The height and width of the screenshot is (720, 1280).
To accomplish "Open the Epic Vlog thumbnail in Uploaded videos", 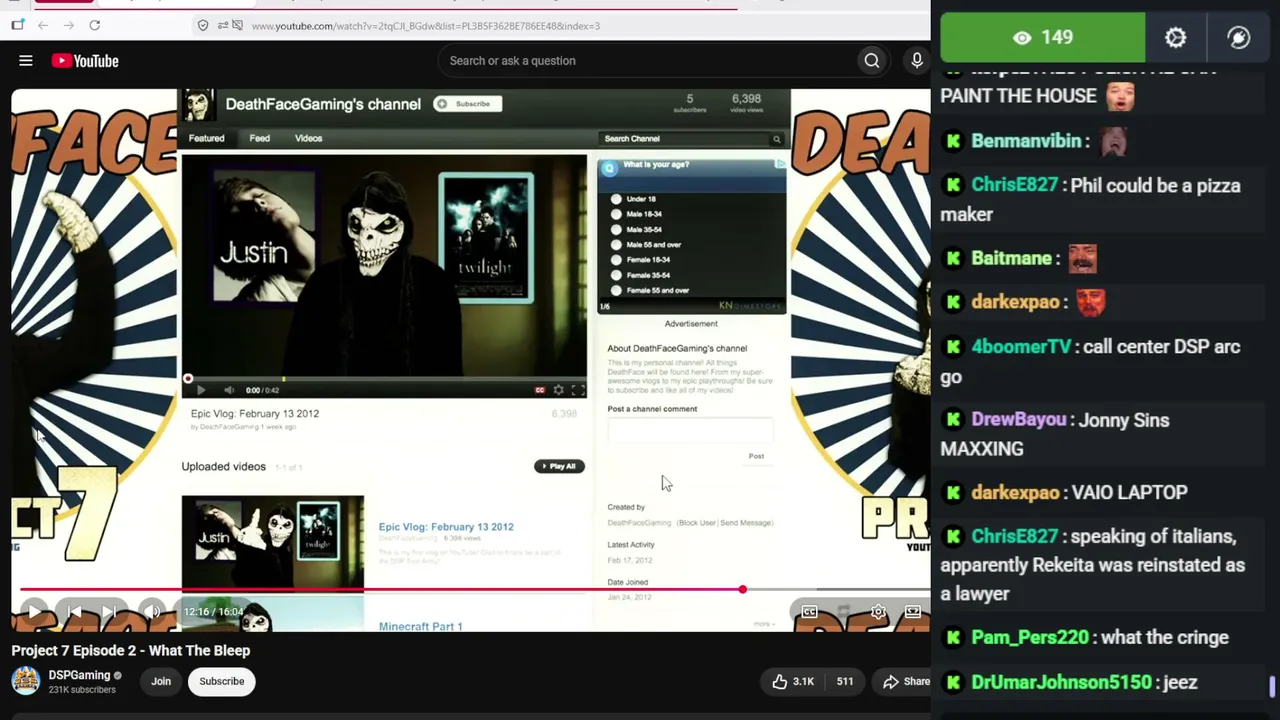I will tap(273, 541).
